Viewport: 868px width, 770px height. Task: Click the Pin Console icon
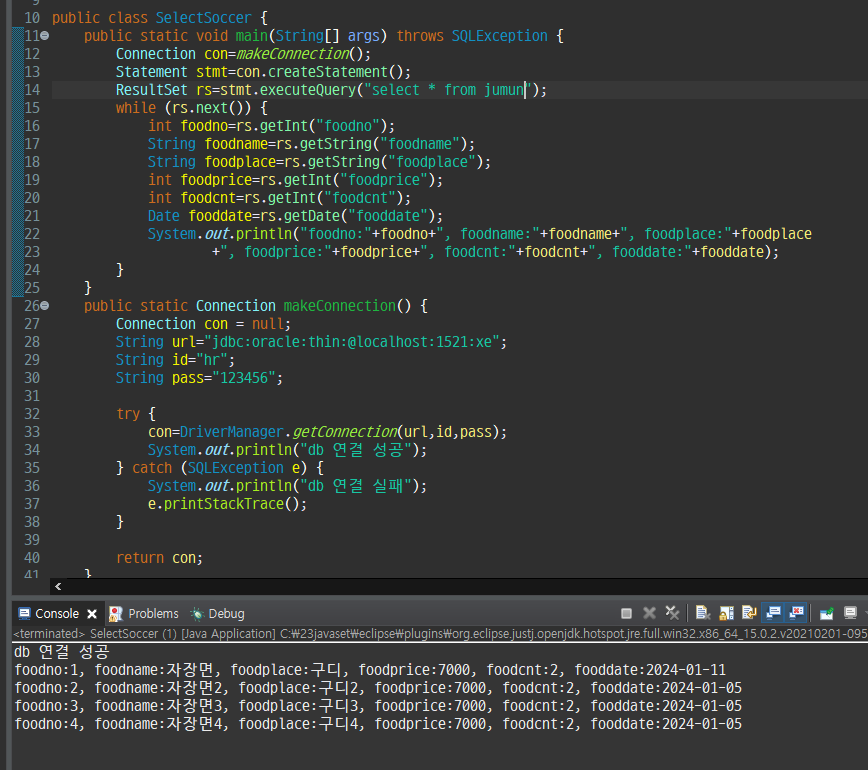point(826,613)
